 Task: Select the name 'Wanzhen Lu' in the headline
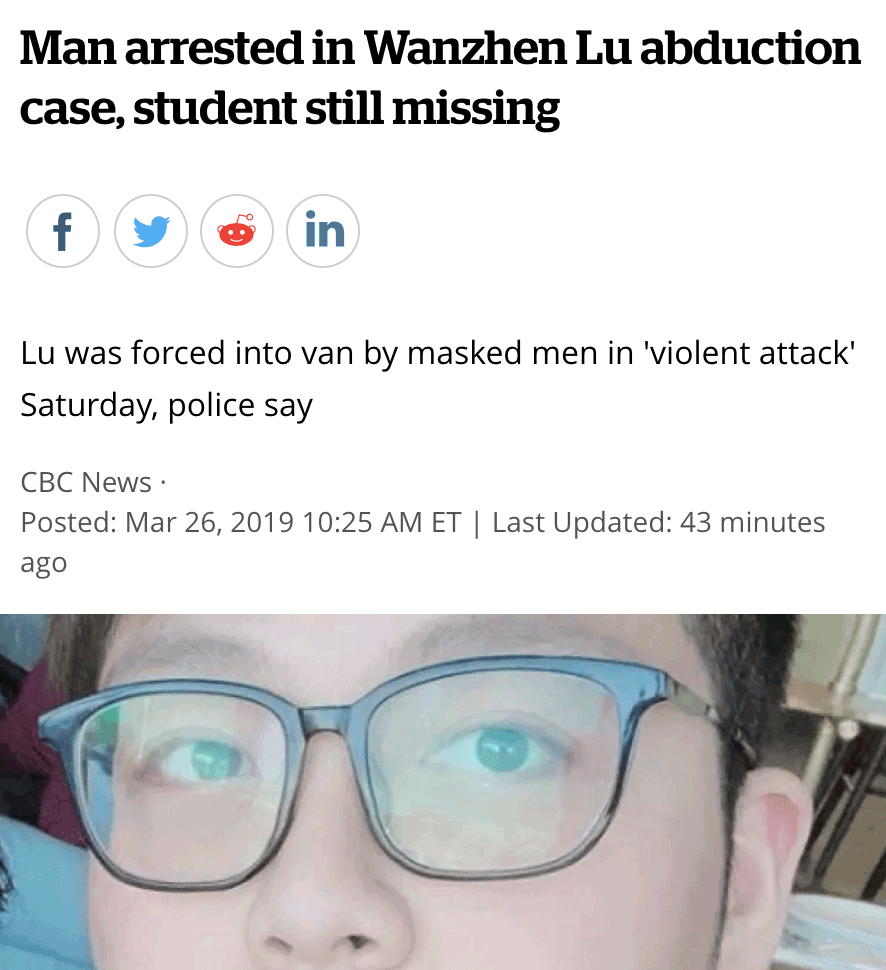click(497, 48)
